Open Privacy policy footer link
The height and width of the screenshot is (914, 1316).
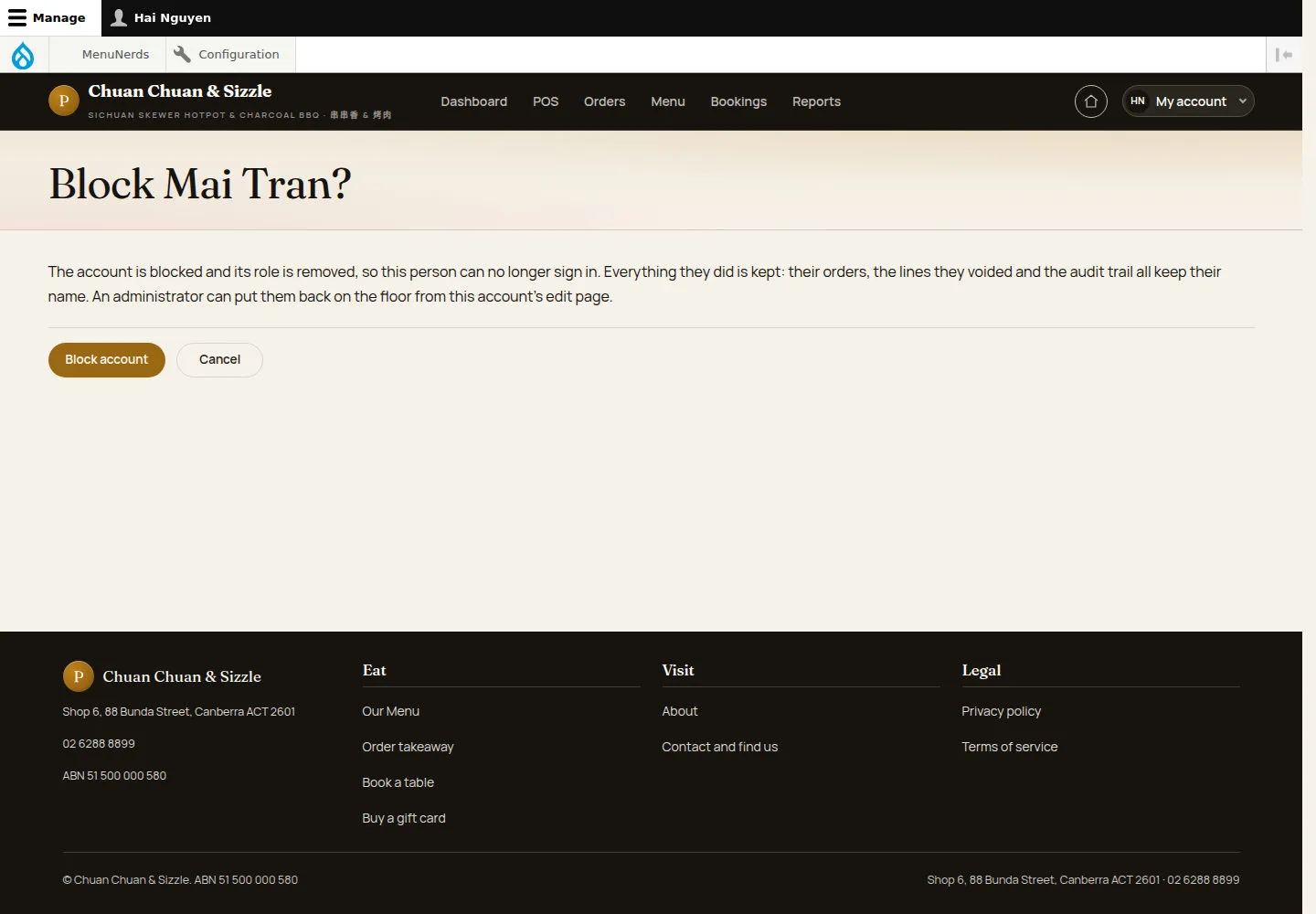point(1001,711)
